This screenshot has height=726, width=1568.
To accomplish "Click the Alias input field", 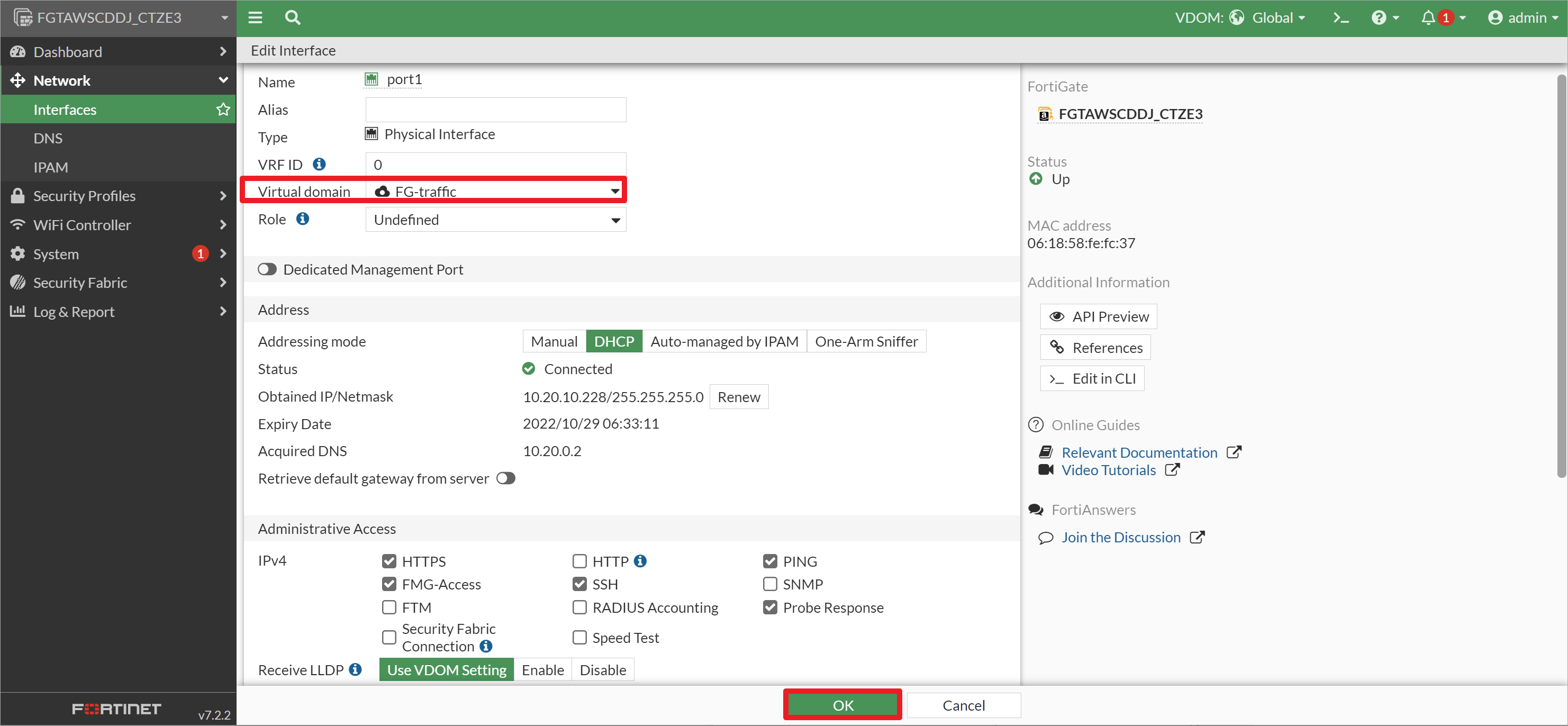I will [495, 110].
